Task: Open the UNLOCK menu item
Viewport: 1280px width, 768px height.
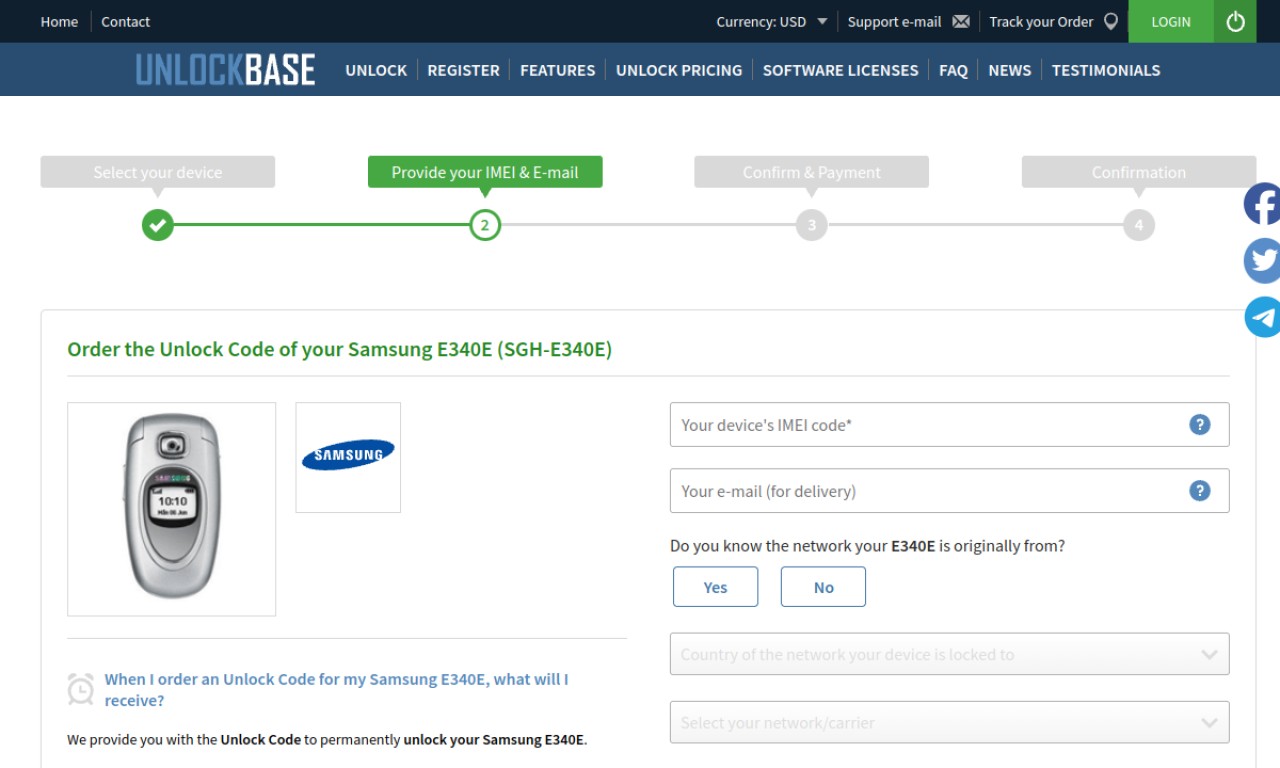Action: [x=376, y=70]
